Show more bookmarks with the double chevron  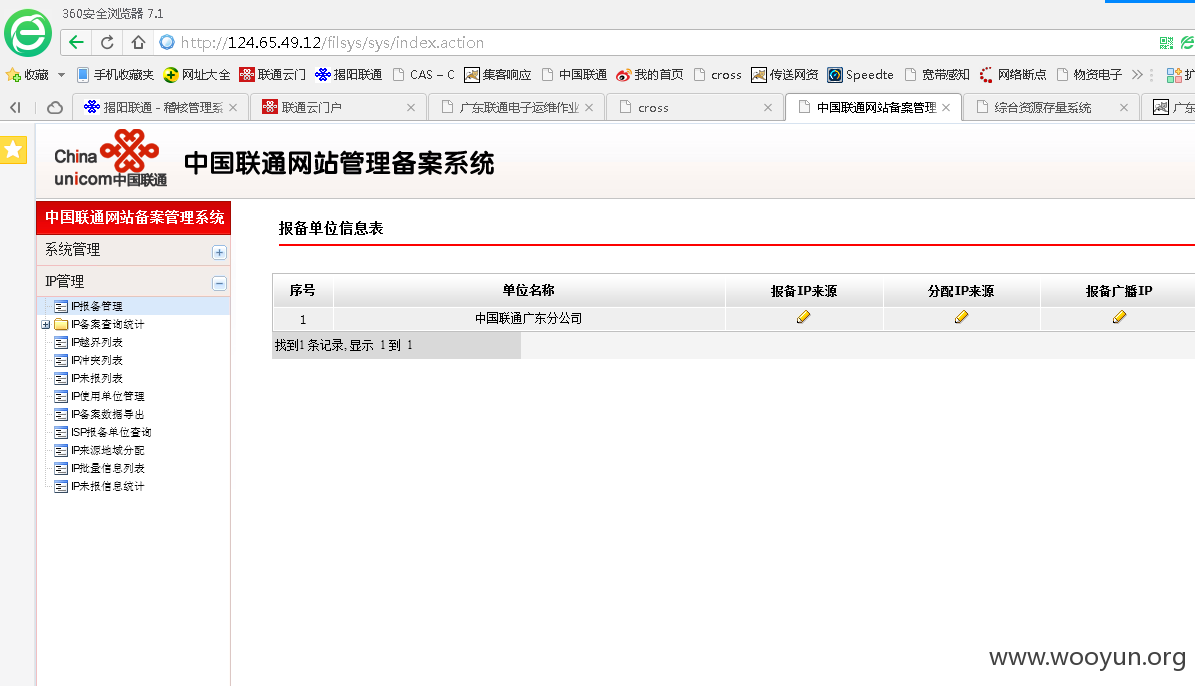1137,75
